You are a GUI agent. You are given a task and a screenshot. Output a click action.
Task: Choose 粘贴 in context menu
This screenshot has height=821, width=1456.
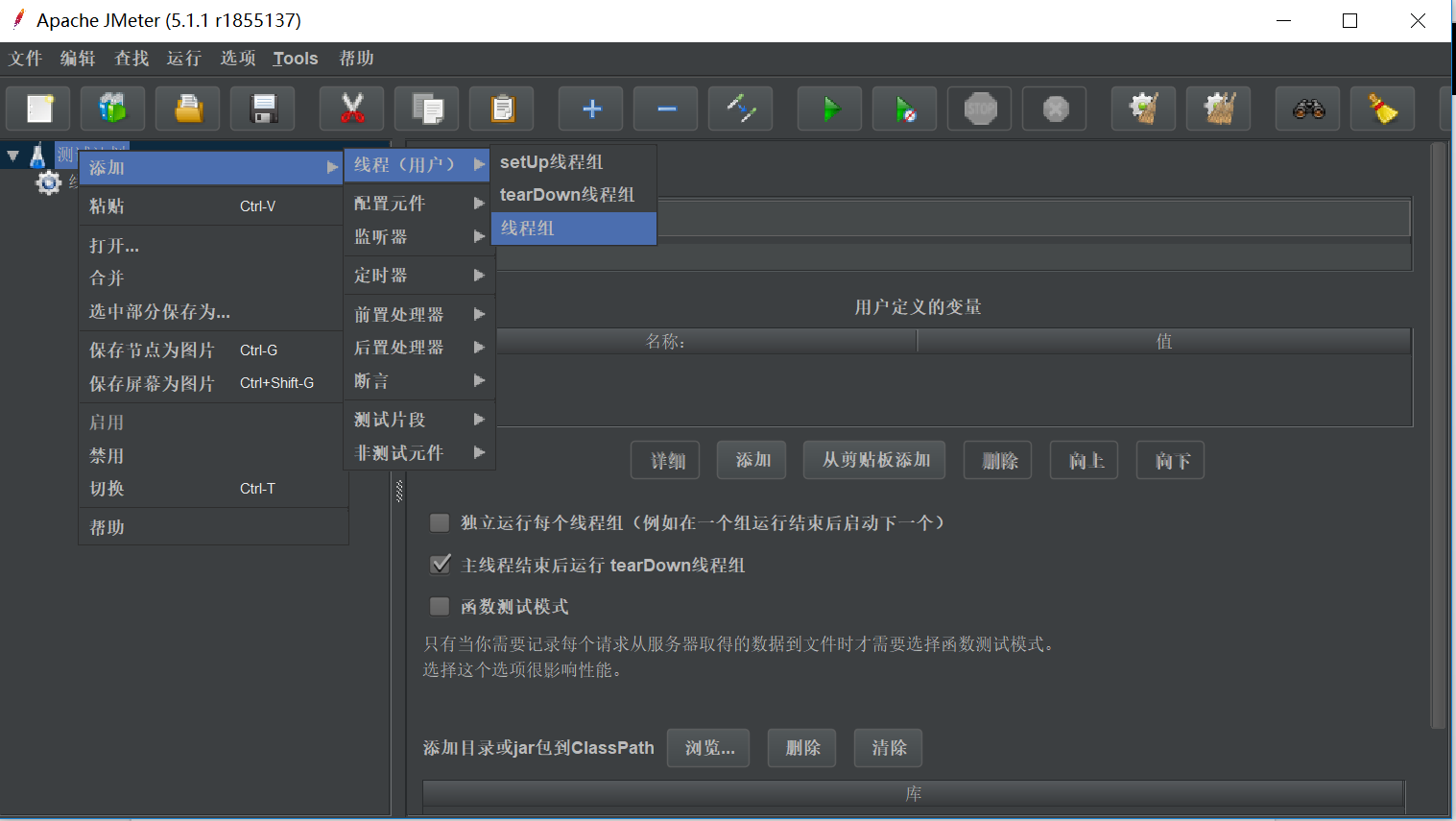coord(213,205)
